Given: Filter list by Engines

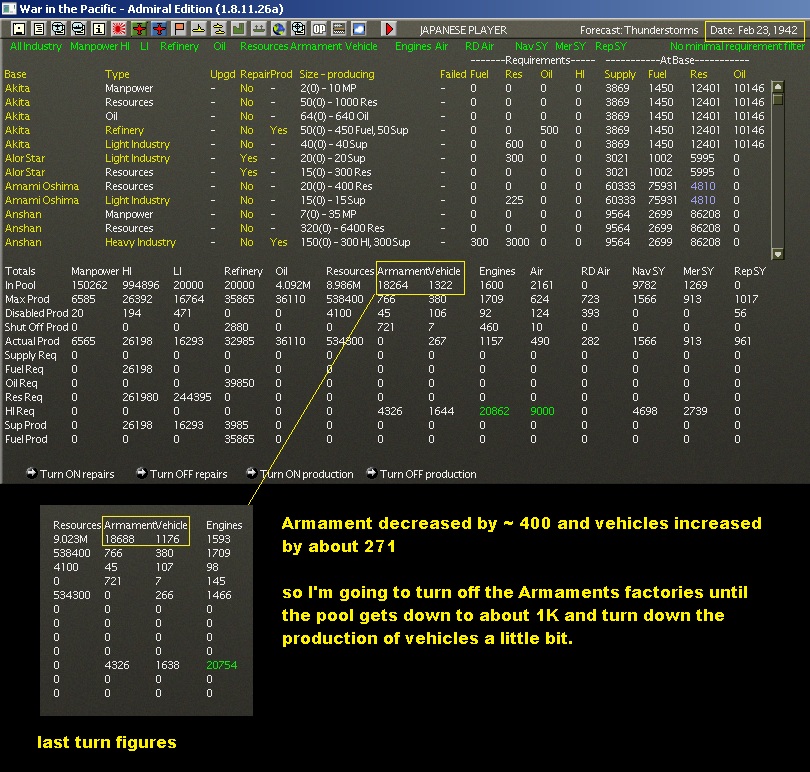Looking at the screenshot, I should coord(414,46).
